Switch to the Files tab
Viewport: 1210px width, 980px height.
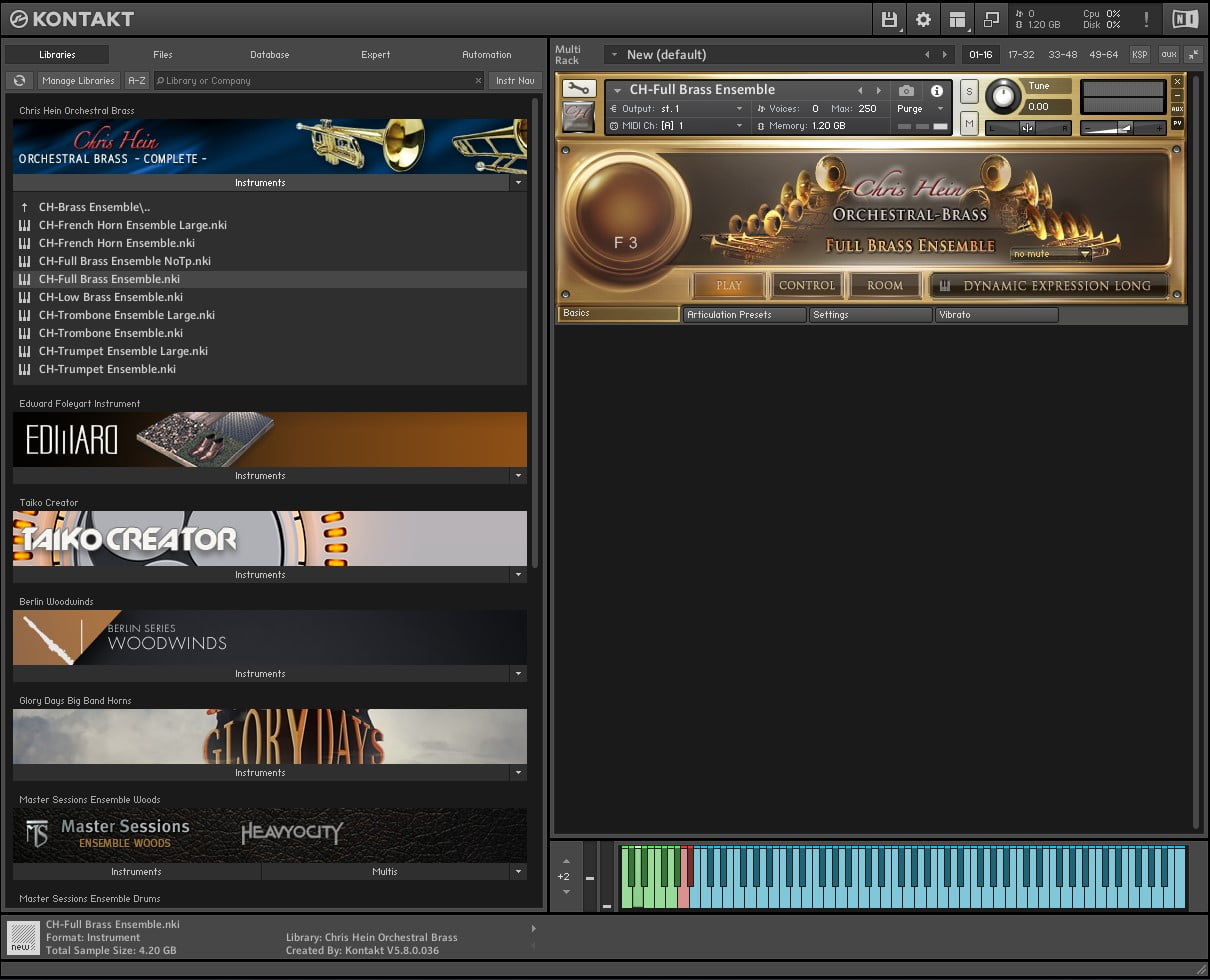[163, 55]
